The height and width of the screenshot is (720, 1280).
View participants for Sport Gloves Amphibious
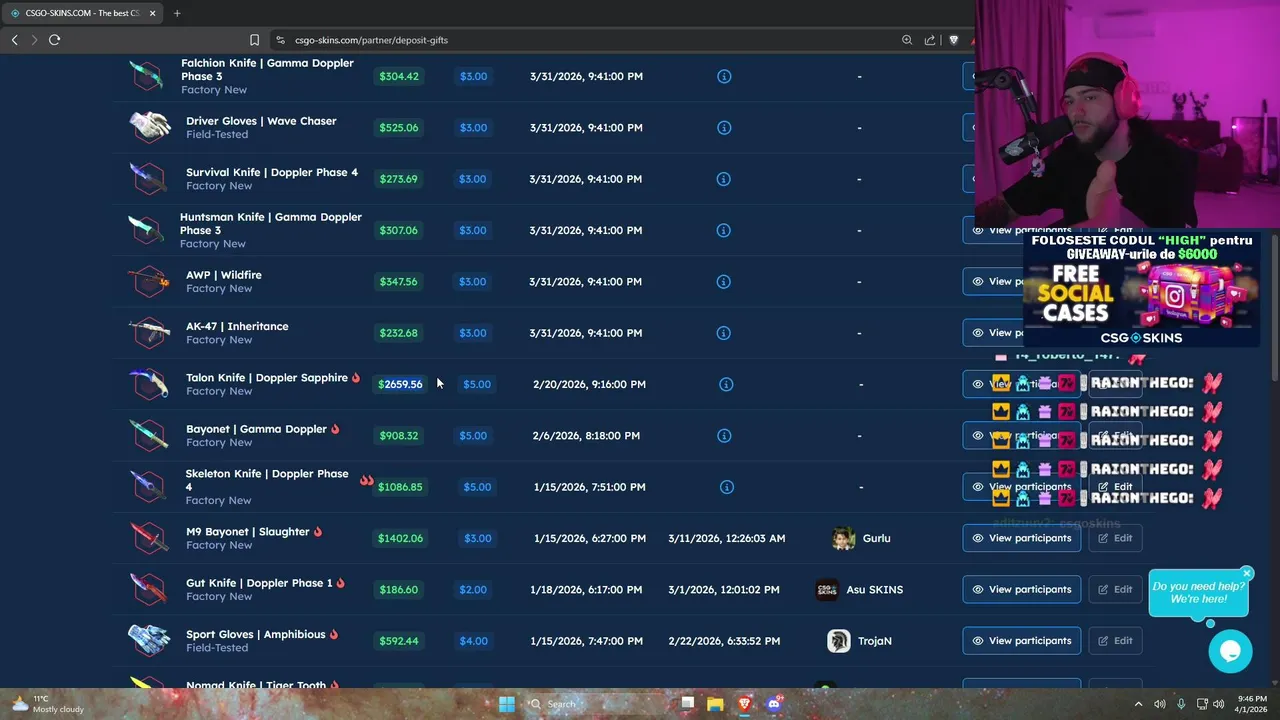pyautogui.click(x=1021, y=641)
